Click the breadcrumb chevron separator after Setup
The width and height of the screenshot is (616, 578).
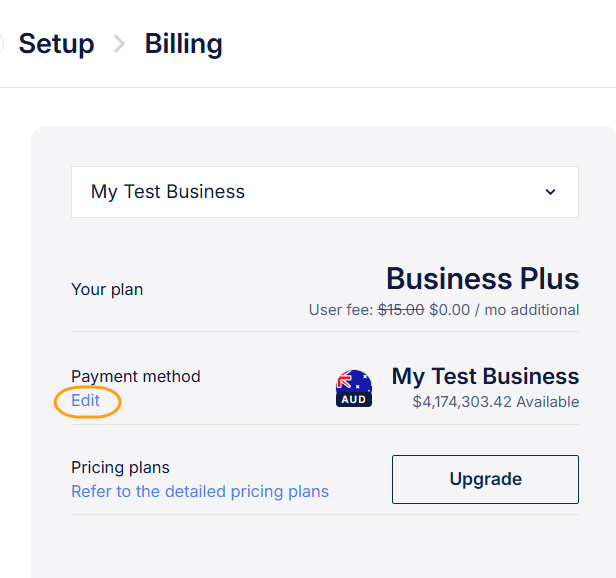pos(120,44)
